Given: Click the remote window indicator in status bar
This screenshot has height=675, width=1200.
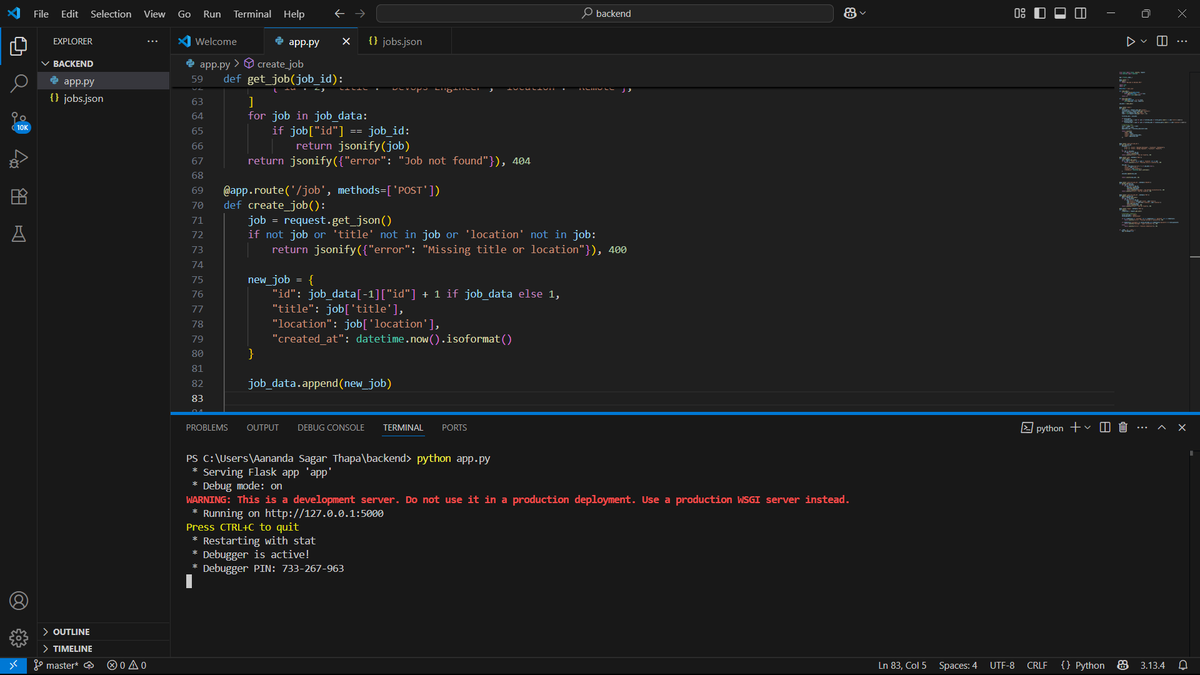Looking at the screenshot, I should pos(13,665).
